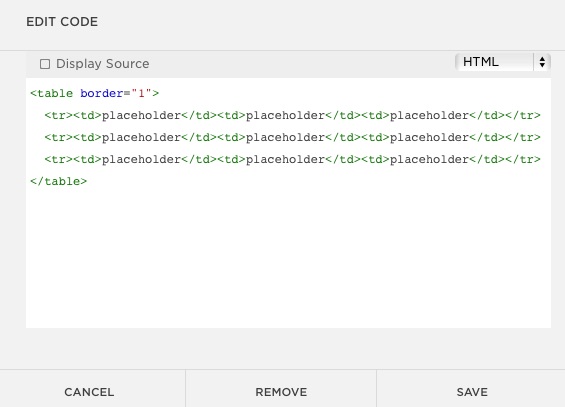Click the EDIT CODE heading
Screen dimensions: 565x407
62,22
